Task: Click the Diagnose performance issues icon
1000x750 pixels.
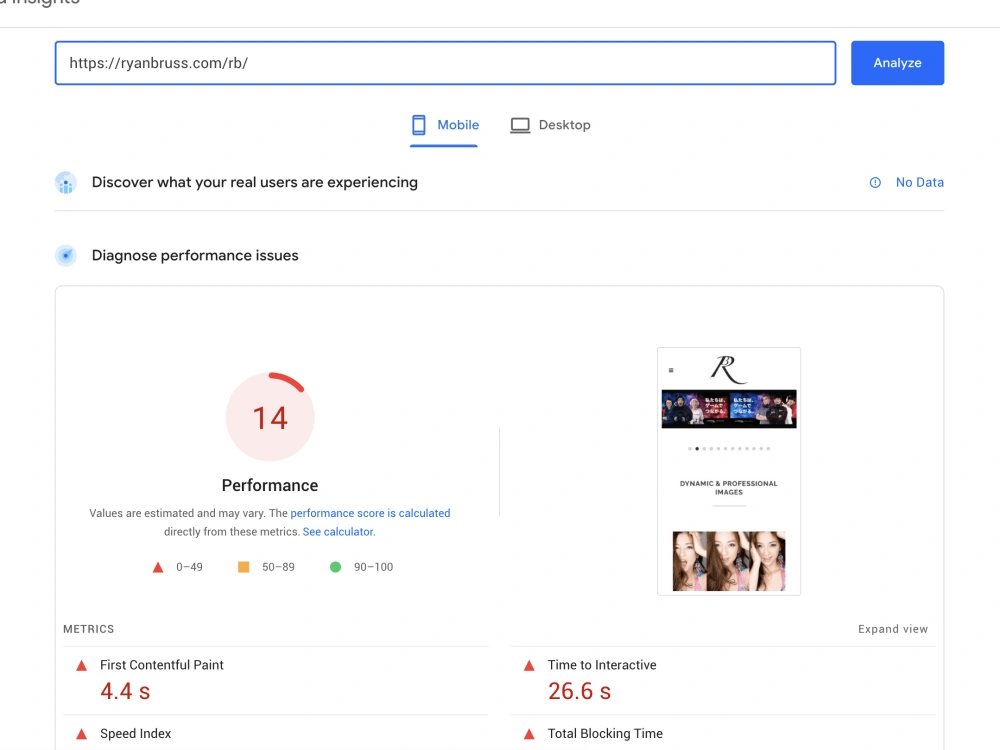Action: pyautogui.click(x=66, y=256)
